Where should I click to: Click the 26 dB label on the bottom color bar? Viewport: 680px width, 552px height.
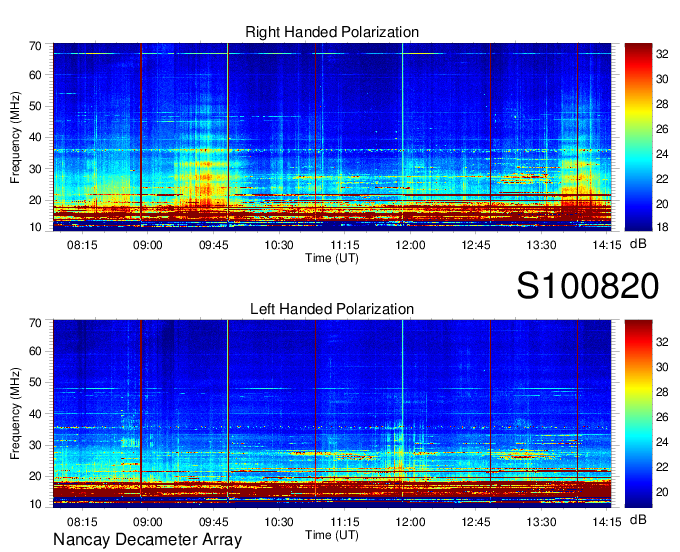[x=662, y=417]
